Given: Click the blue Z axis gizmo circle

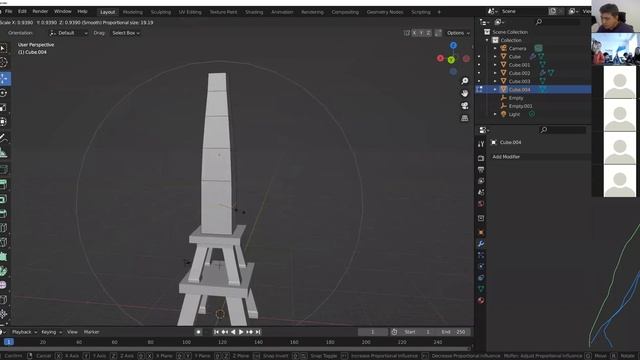Looking at the screenshot, I should [x=453, y=45].
